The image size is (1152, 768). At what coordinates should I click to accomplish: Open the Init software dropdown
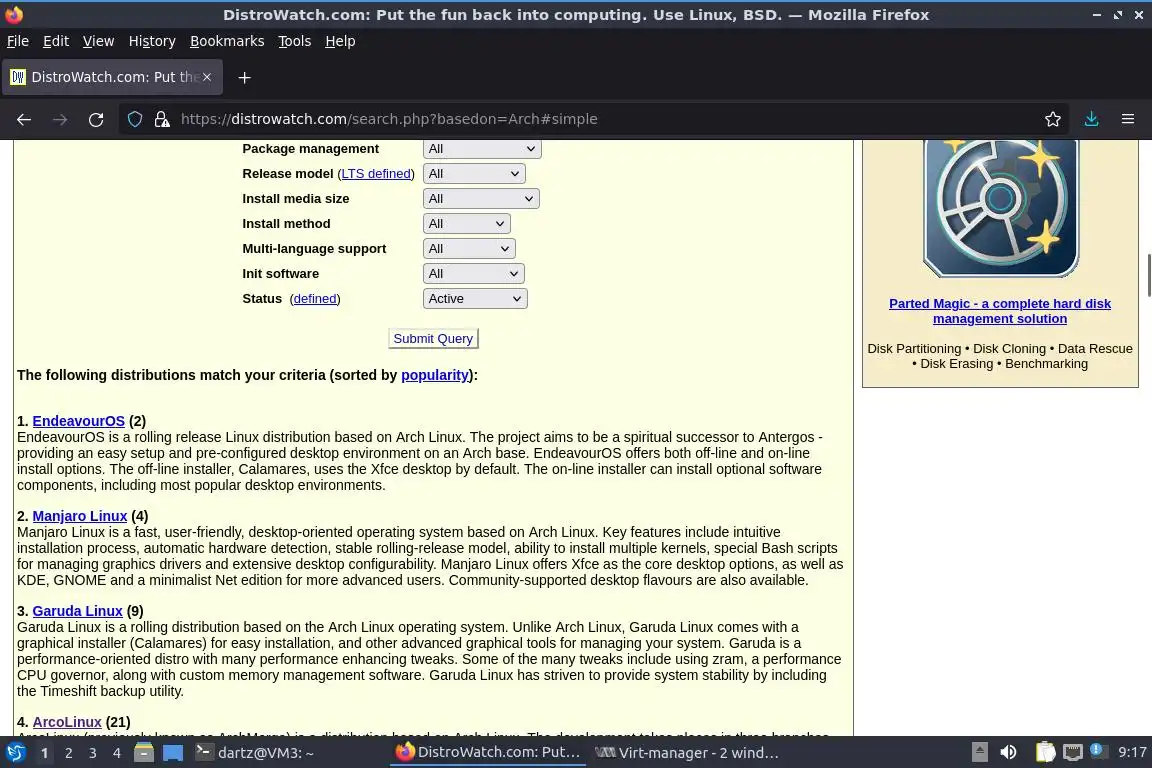point(474,273)
